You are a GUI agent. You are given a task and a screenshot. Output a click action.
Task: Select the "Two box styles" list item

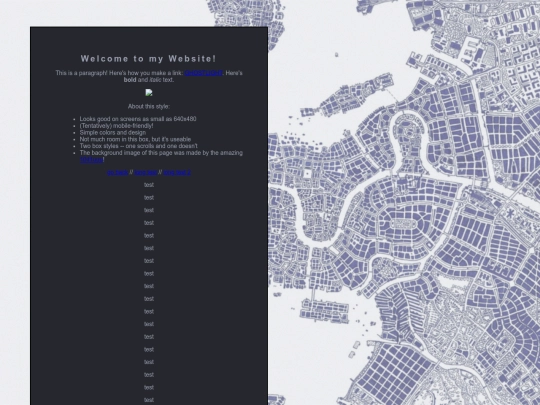click(138, 146)
